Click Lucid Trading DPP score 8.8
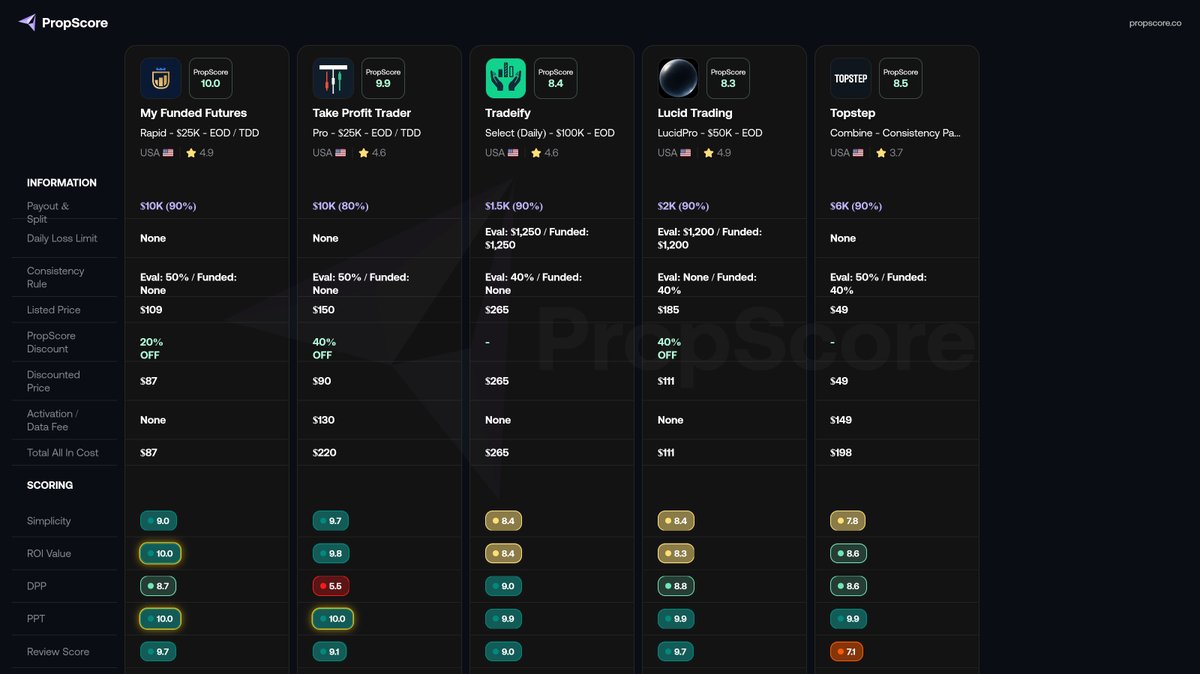 click(676, 586)
